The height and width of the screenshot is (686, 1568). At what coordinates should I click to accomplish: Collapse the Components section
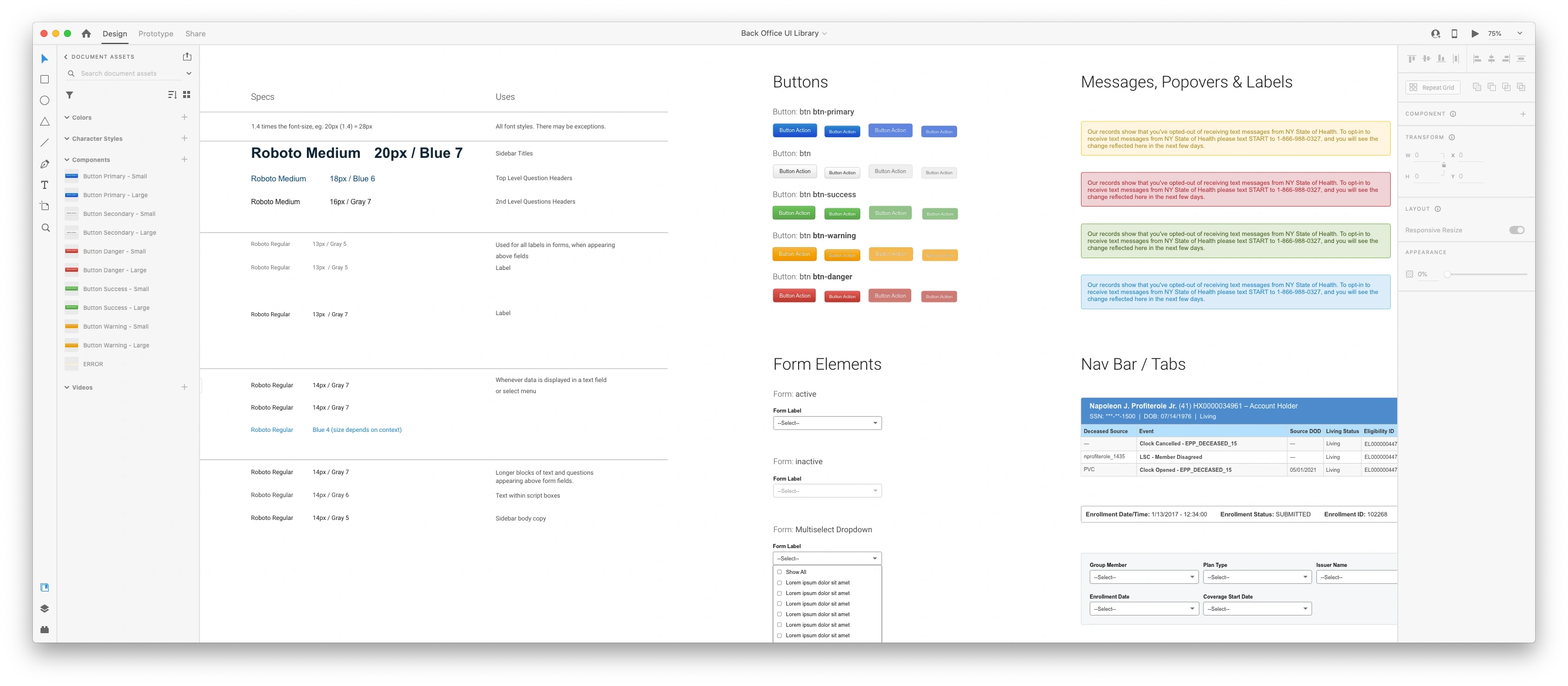click(66, 159)
